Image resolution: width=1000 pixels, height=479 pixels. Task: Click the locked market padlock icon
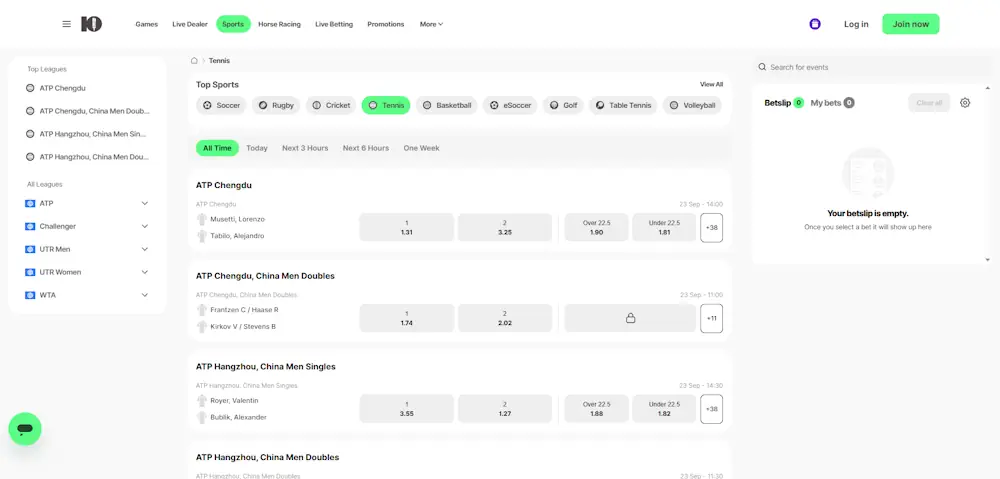630,318
